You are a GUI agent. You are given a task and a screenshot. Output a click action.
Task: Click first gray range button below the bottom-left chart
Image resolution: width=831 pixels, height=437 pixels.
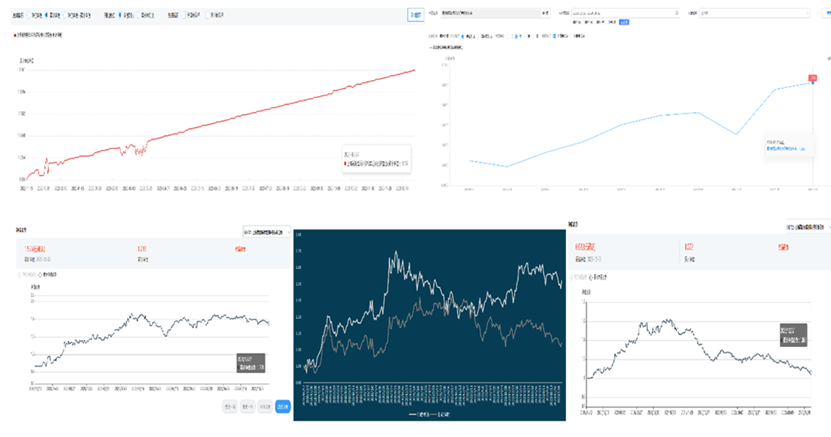(x=230, y=406)
